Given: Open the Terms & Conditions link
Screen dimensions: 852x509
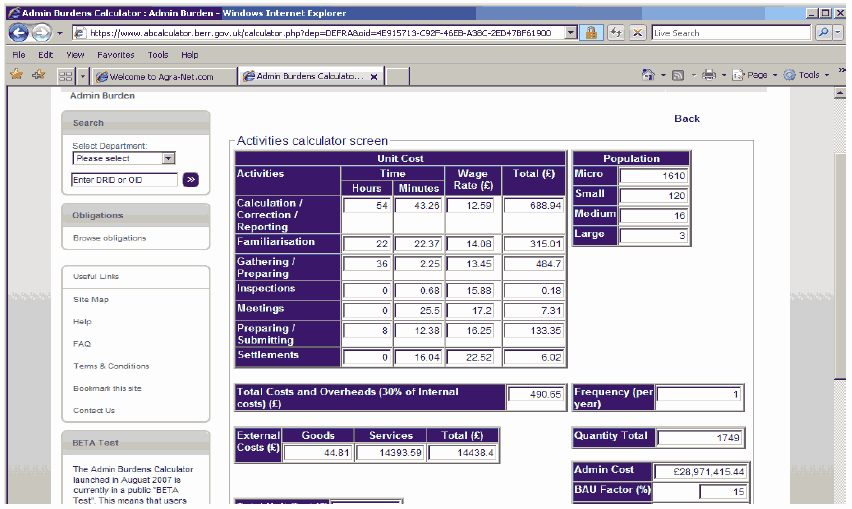Looking at the screenshot, I should (111, 366).
